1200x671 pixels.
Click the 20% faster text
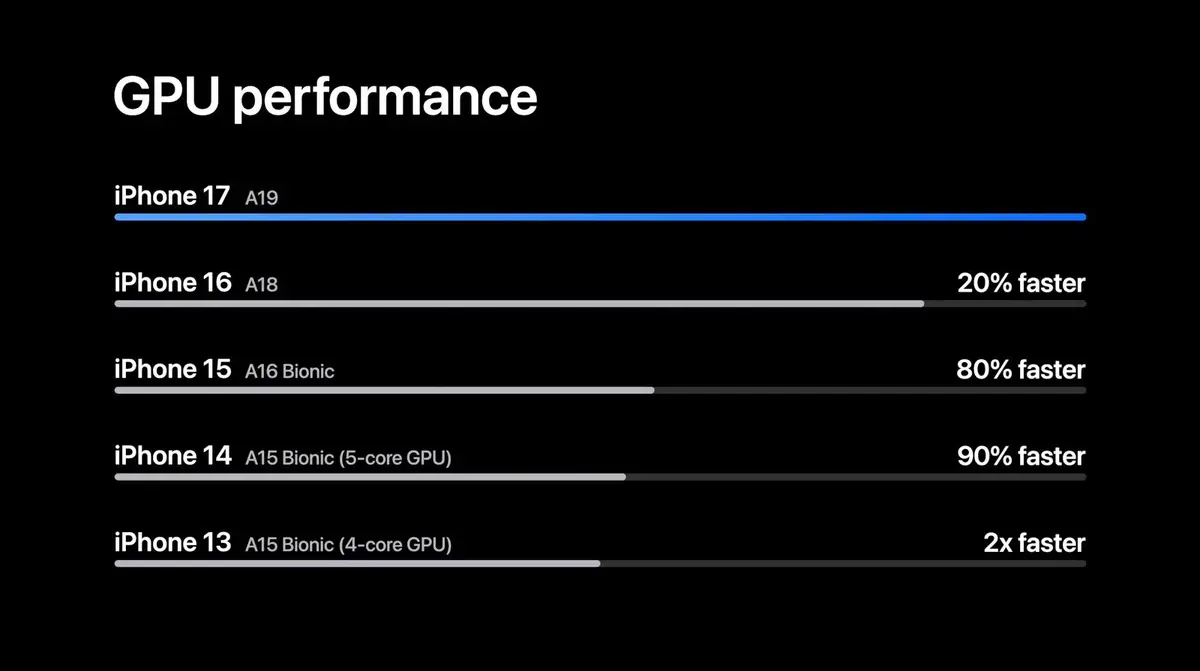[x=1021, y=284]
